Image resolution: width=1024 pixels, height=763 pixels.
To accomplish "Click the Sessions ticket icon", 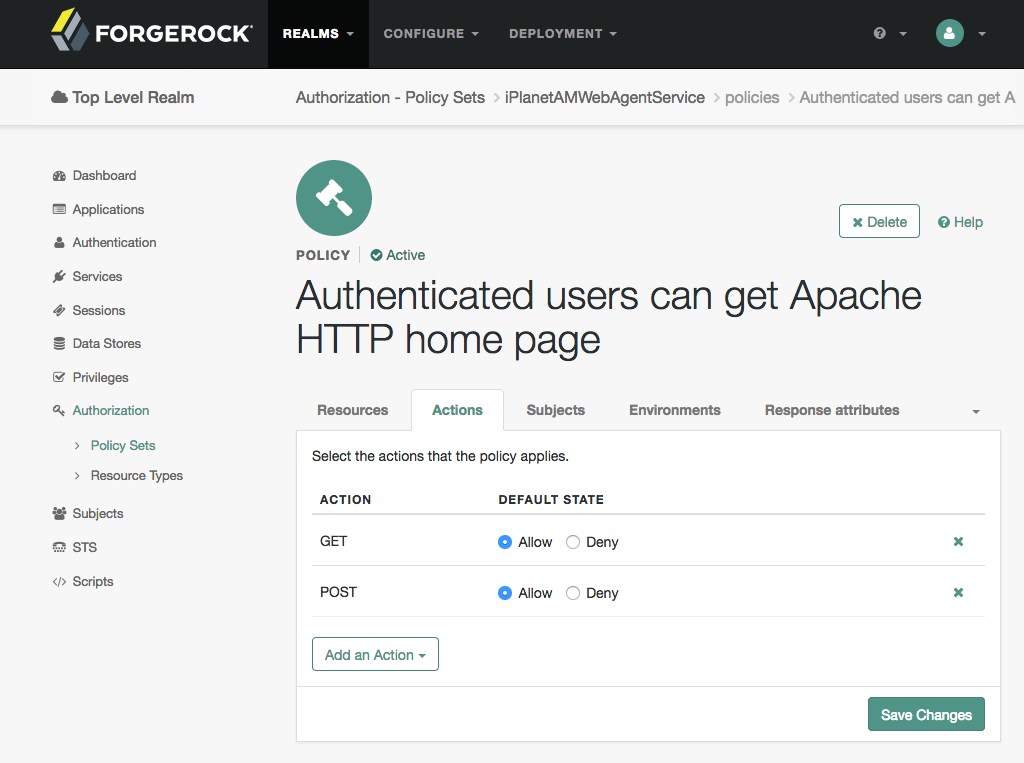I will click(59, 310).
